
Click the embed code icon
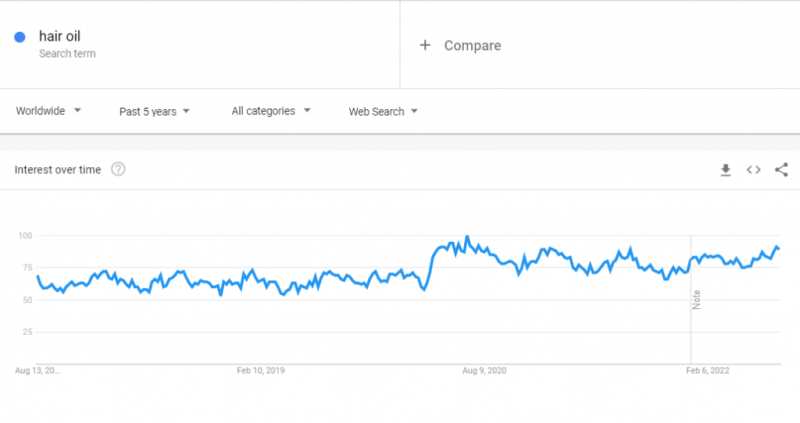click(x=754, y=170)
